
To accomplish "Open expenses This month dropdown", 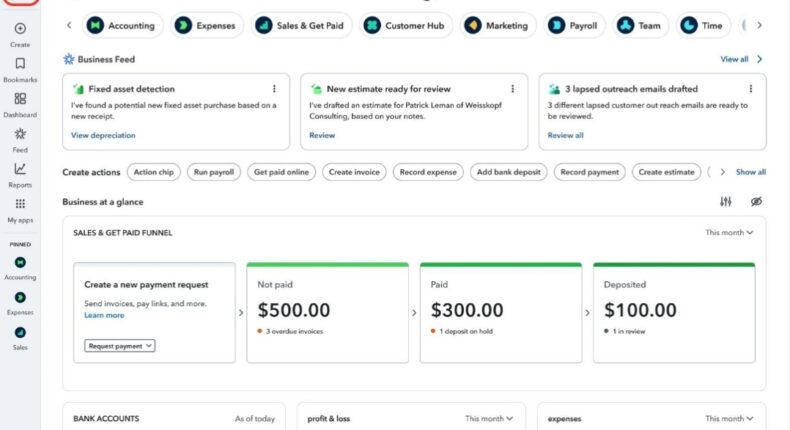I will [729, 418].
